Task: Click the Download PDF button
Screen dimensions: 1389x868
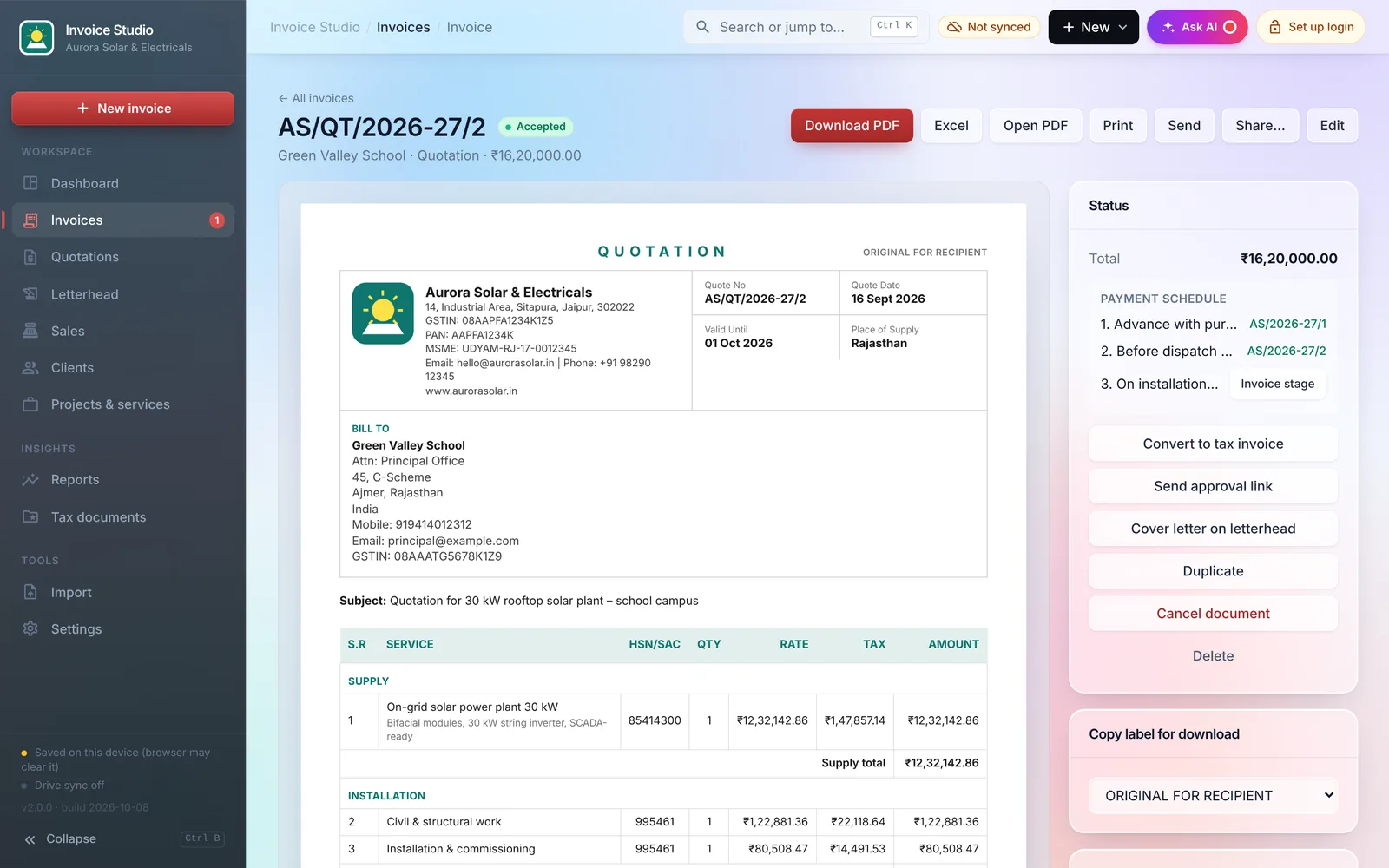Action: tap(852, 126)
